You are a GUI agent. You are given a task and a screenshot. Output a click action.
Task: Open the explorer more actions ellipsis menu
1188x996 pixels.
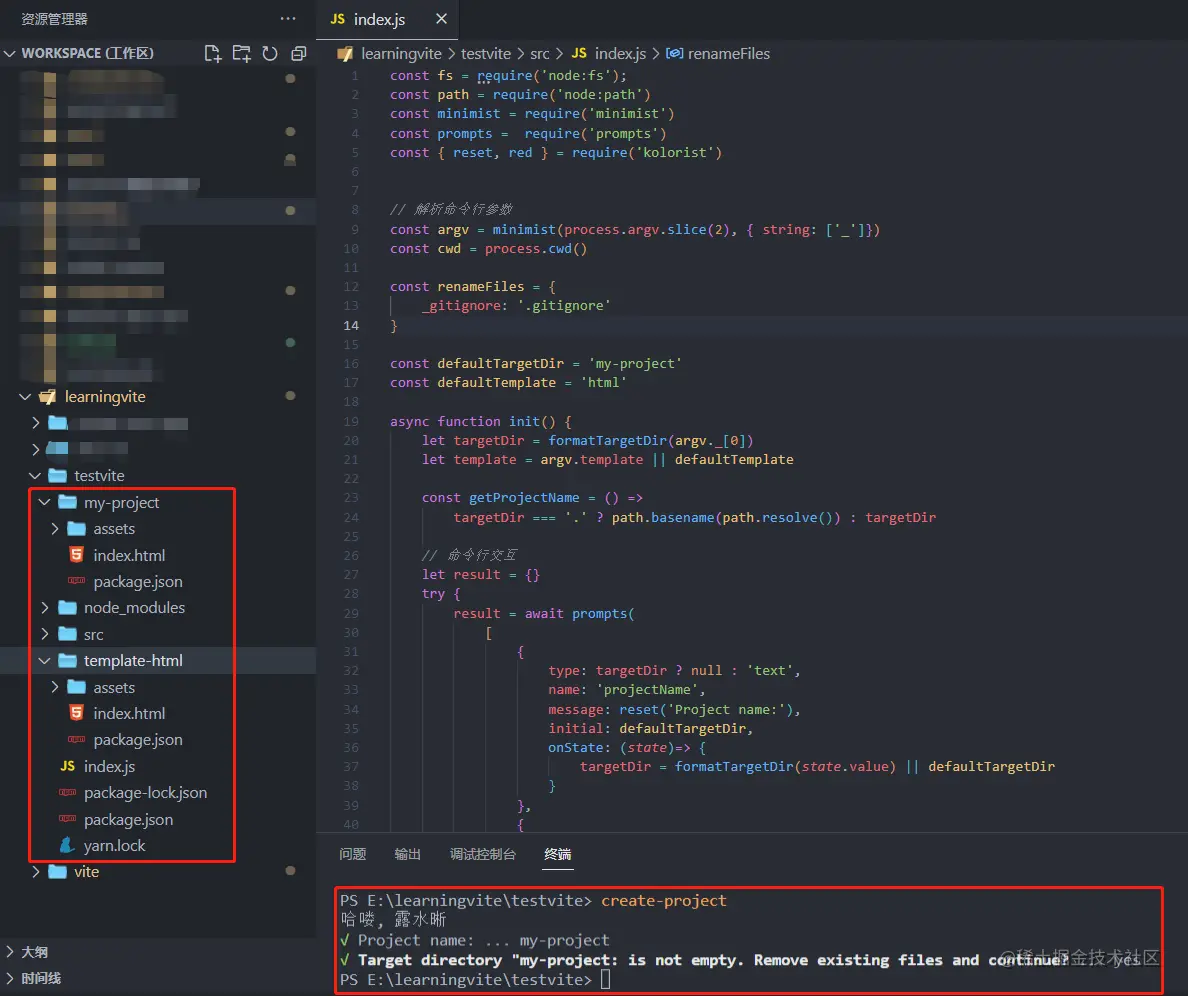[x=288, y=18]
